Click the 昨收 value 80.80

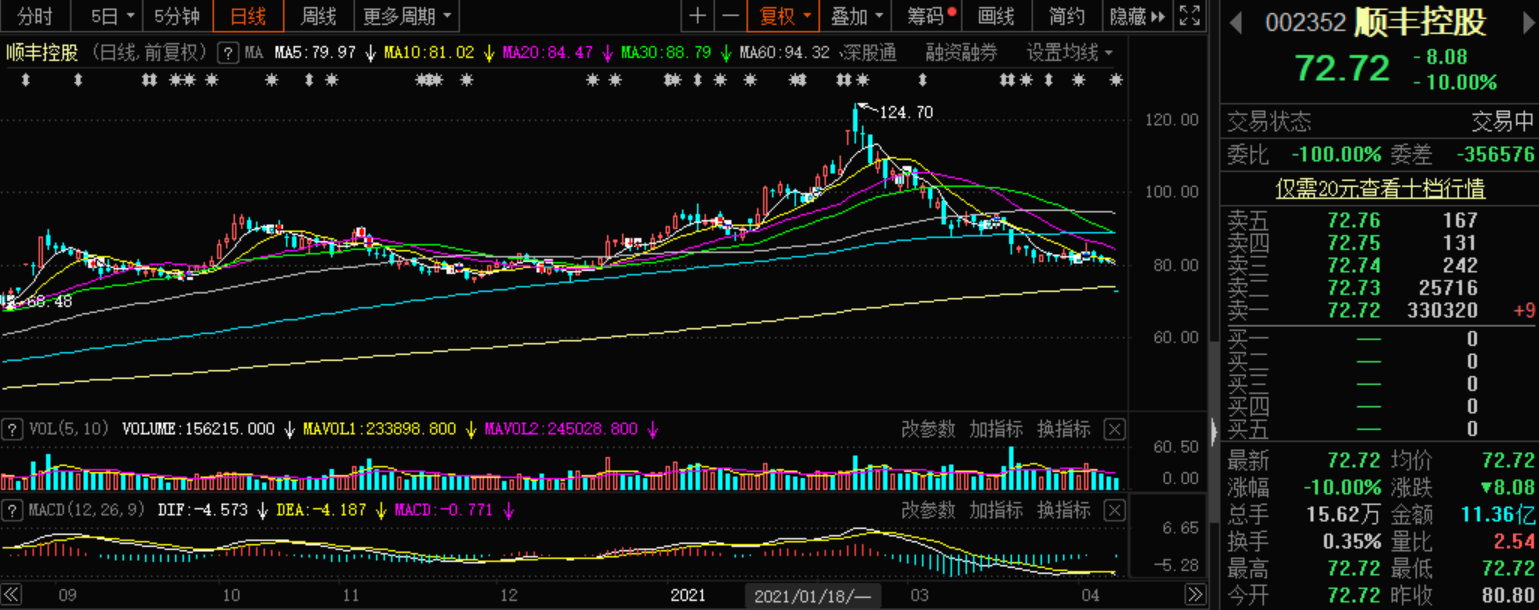pyautogui.click(x=1507, y=594)
